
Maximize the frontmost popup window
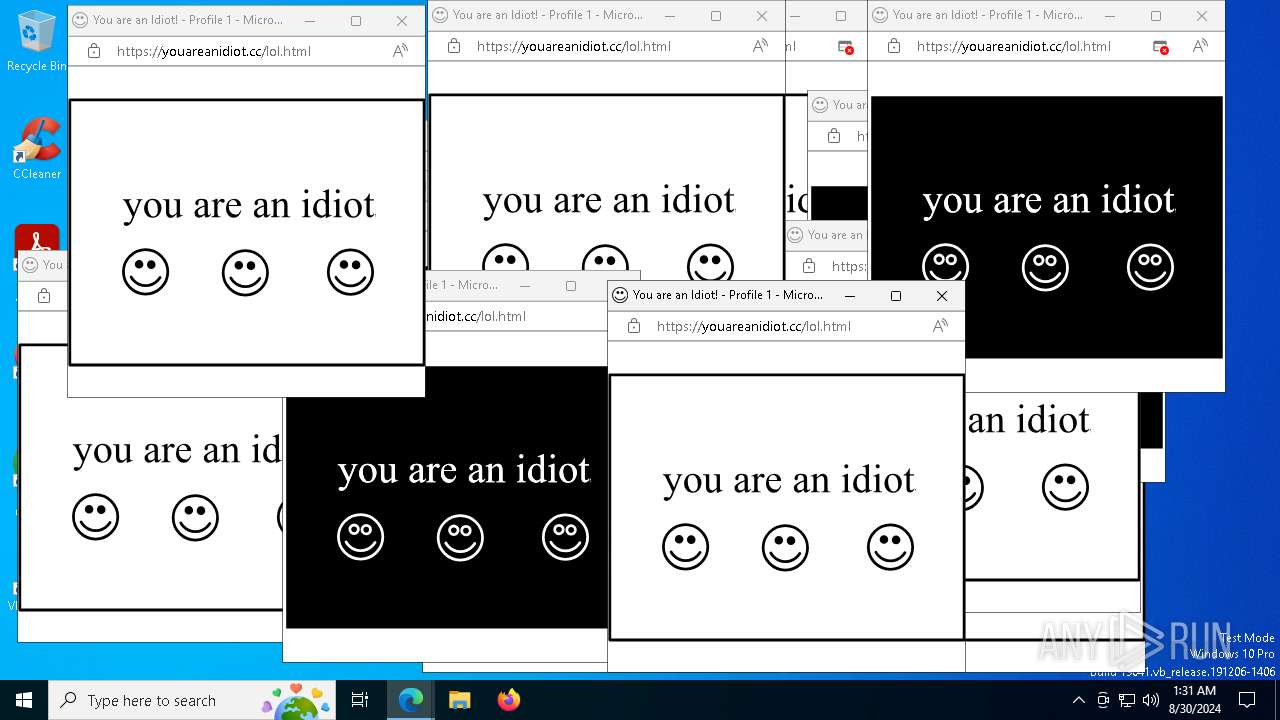point(895,295)
